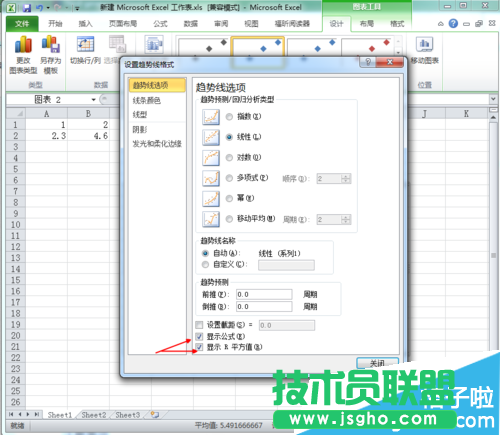Click the 前推 forecast forward input field

click(264, 294)
